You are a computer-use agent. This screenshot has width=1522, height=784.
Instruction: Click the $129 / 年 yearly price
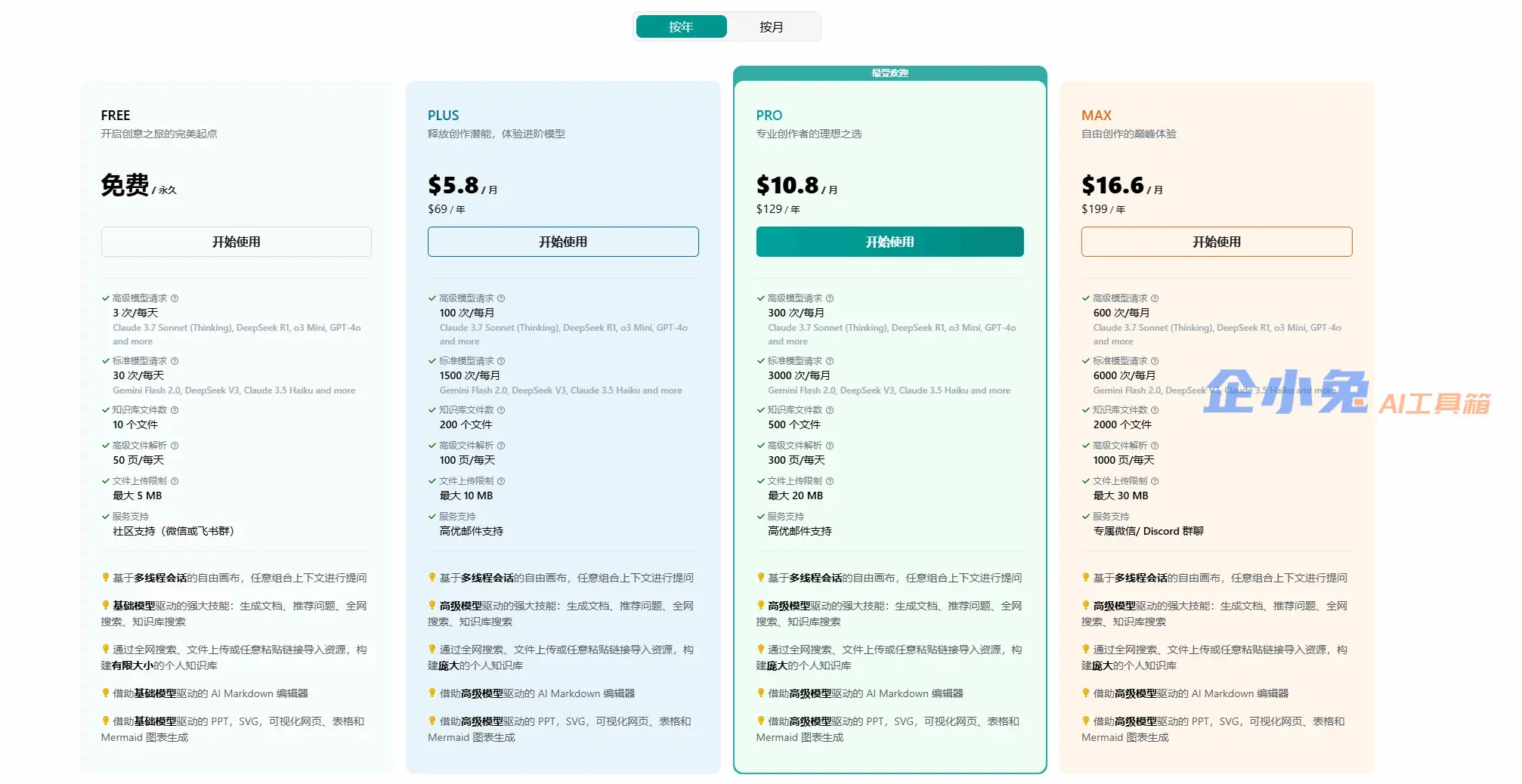point(778,209)
